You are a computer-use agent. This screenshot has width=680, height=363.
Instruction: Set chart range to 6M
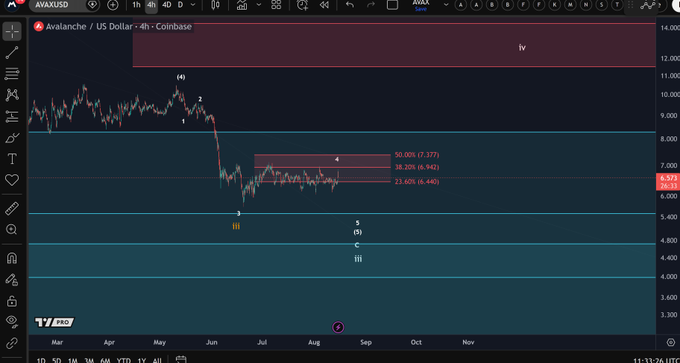[105, 360]
